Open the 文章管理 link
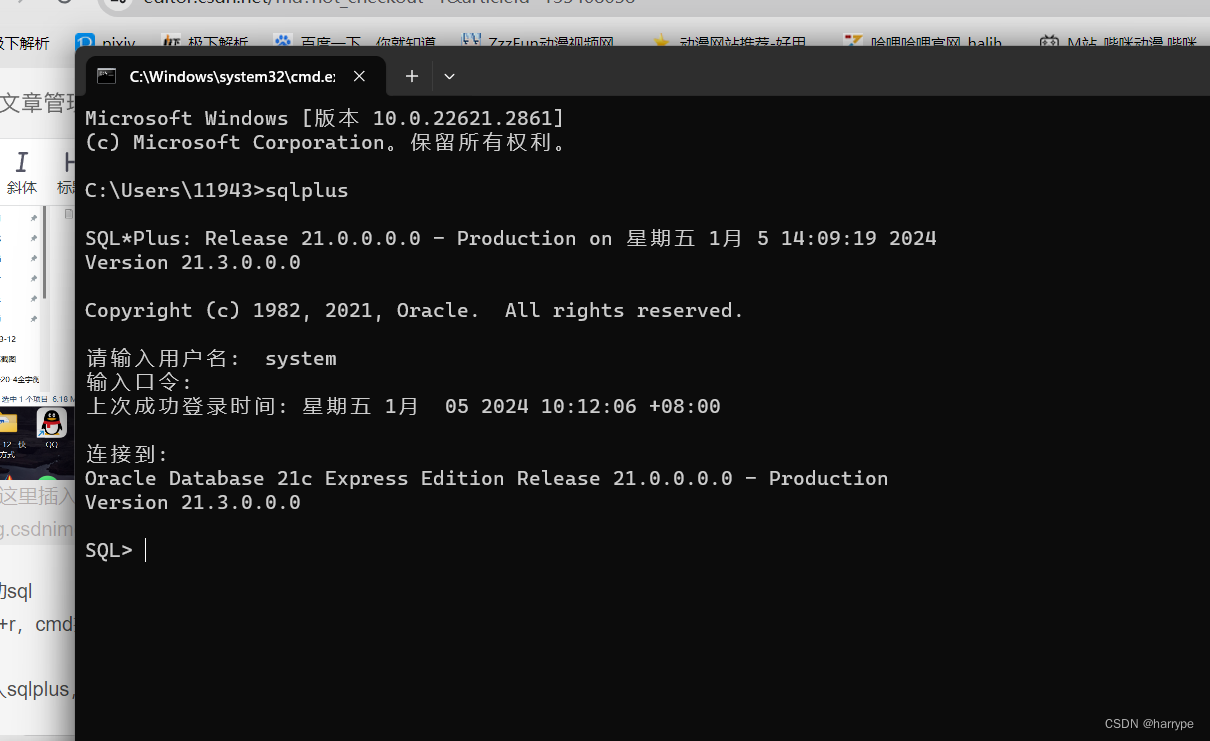The width and height of the screenshot is (1210, 741). point(32,102)
